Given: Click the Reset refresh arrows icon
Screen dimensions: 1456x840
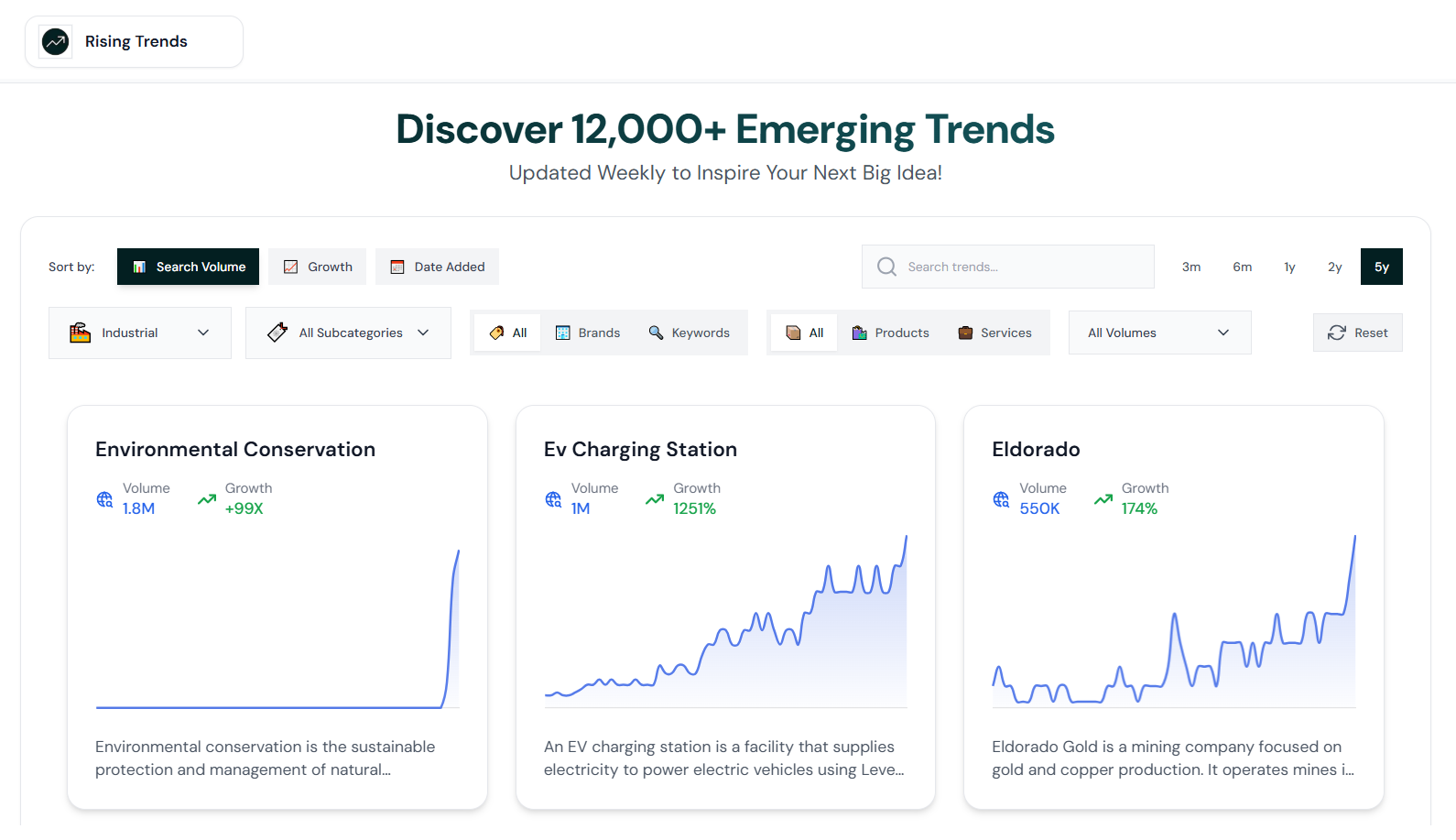Looking at the screenshot, I should tap(1337, 333).
